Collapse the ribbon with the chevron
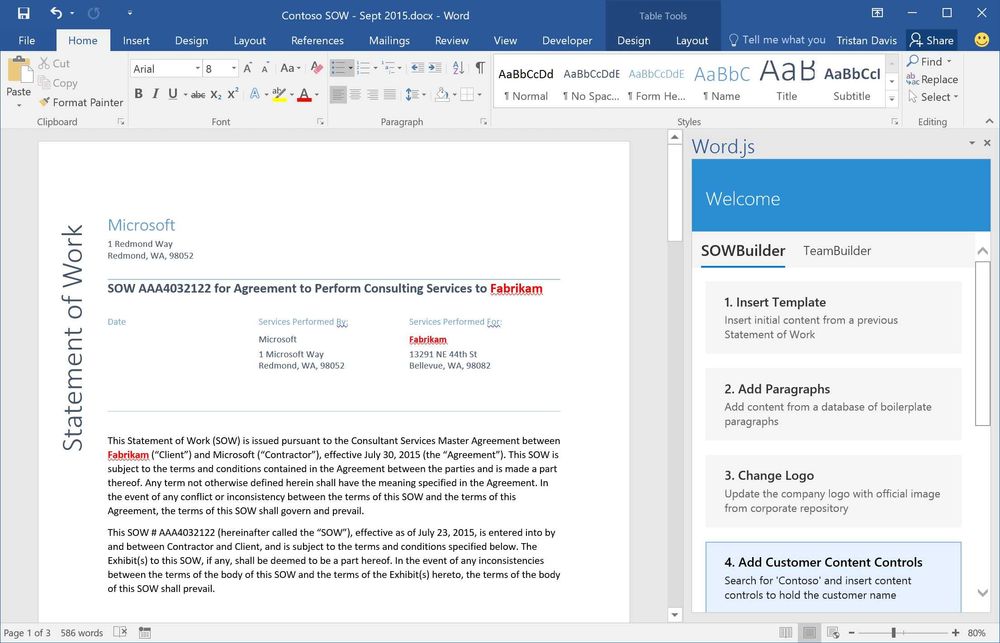The width and height of the screenshot is (1000, 643). point(989,121)
